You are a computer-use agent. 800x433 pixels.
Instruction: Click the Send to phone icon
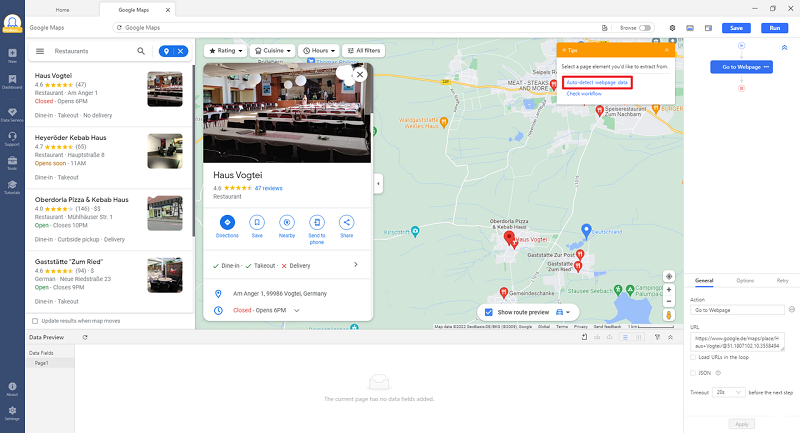click(x=317, y=222)
